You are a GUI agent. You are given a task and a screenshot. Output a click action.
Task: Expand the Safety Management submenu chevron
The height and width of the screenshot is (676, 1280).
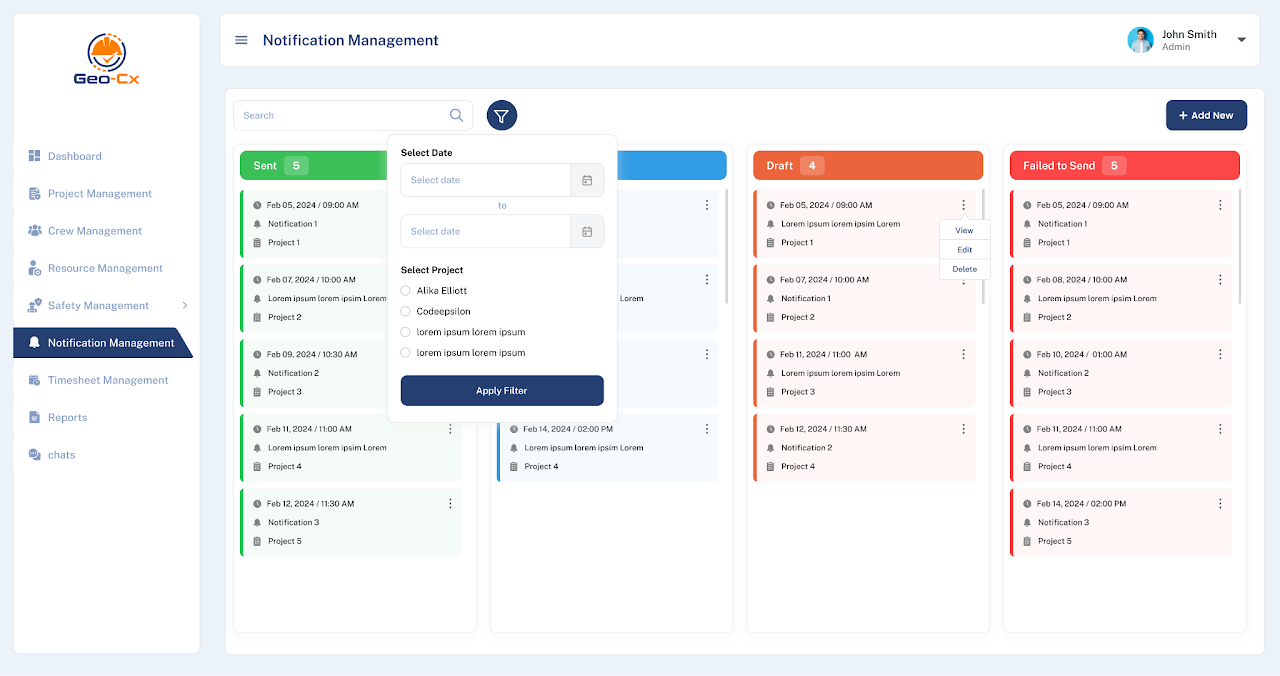[x=184, y=306]
